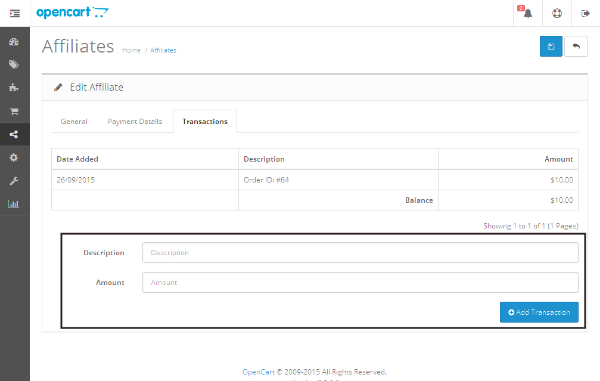Select the Transactions tab
The image size is (600, 381).
pyautogui.click(x=205, y=121)
